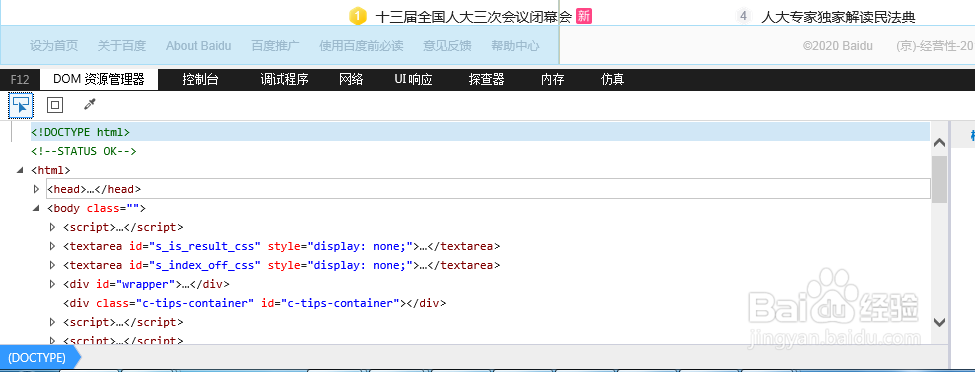
Task: Open 帮助中心 footer link
Action: coord(515,45)
